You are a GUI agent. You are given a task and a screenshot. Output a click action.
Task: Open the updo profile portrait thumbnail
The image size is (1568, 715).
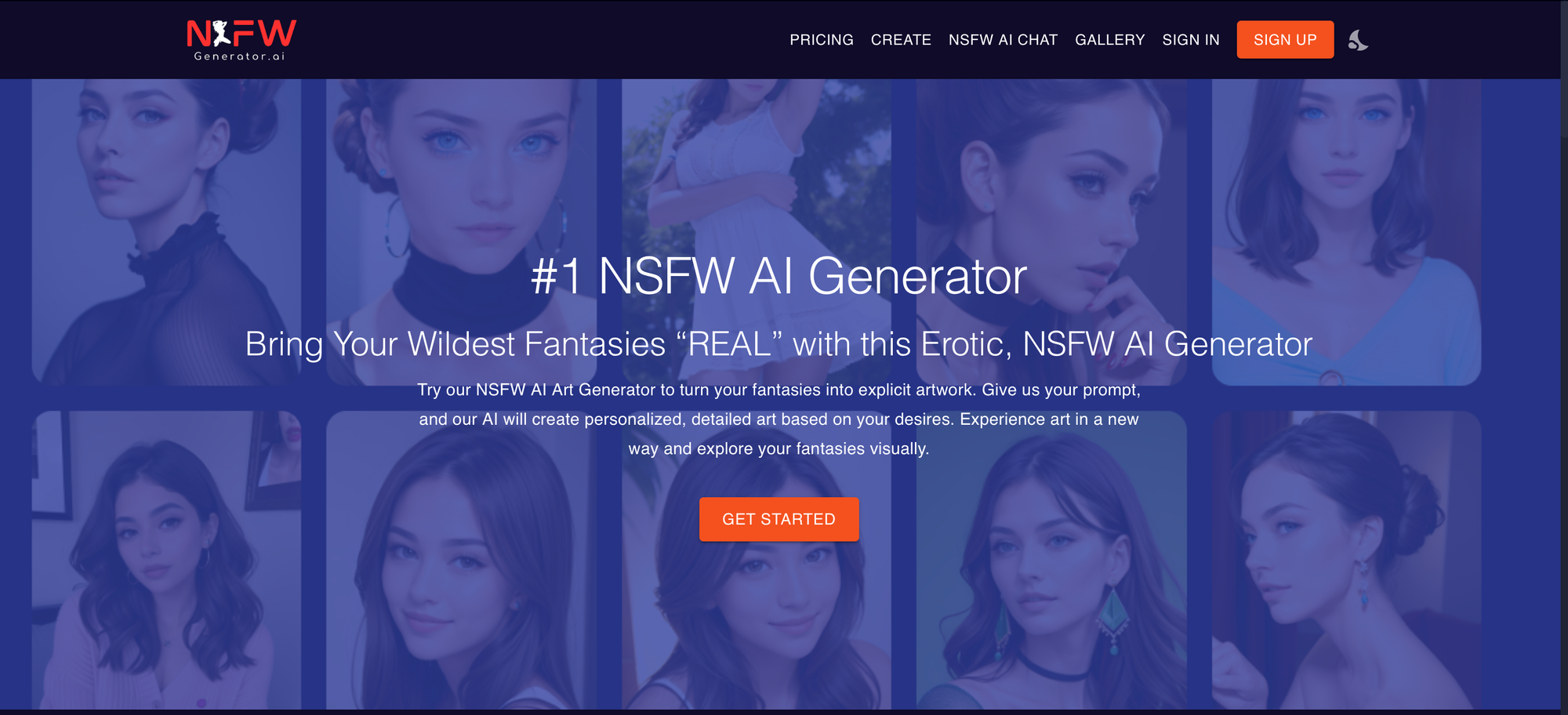[x=1346, y=561]
